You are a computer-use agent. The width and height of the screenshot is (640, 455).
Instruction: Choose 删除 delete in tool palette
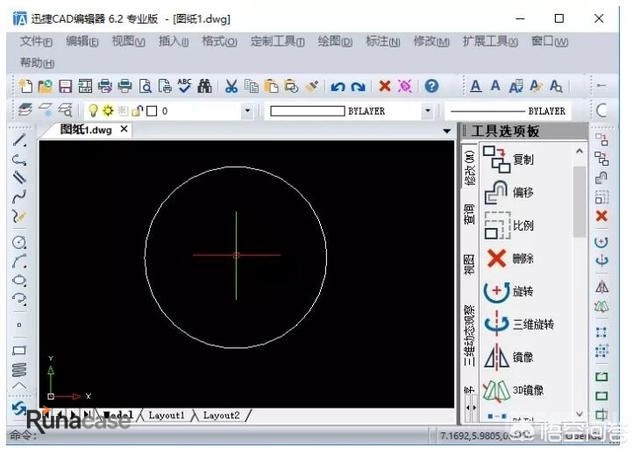click(x=510, y=258)
